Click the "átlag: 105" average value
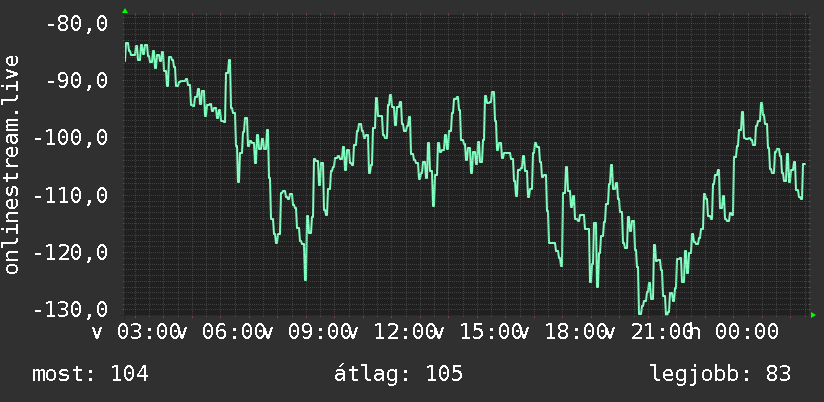 point(398,373)
